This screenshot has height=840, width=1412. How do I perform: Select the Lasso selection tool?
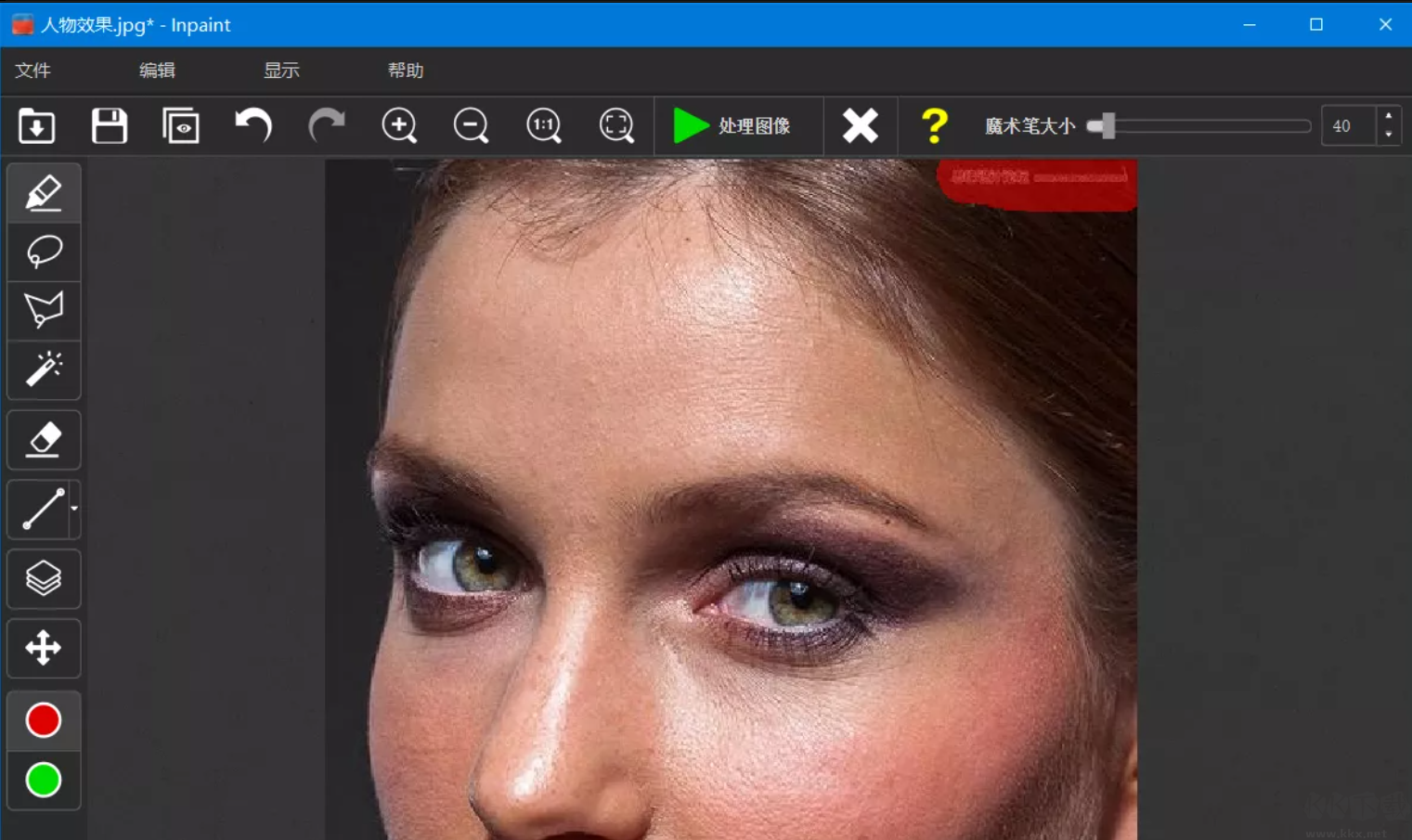(43, 252)
